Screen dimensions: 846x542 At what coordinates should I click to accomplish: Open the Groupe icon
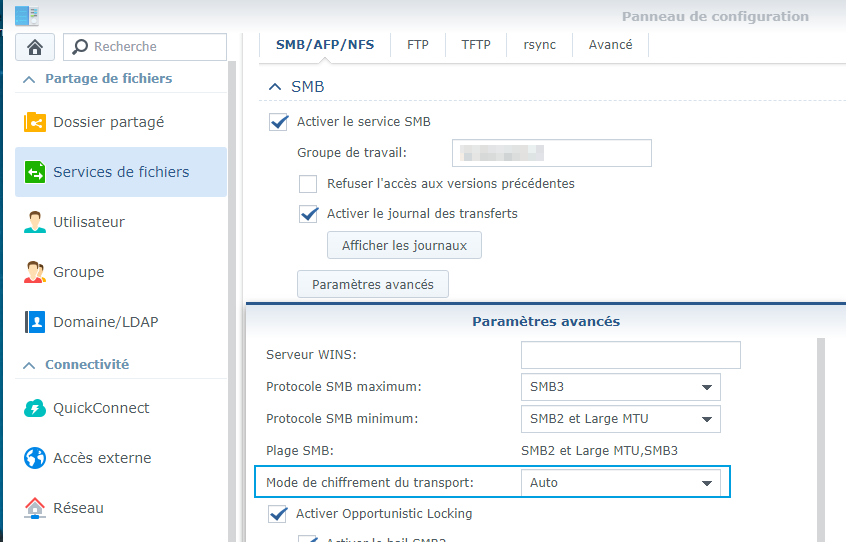35,272
